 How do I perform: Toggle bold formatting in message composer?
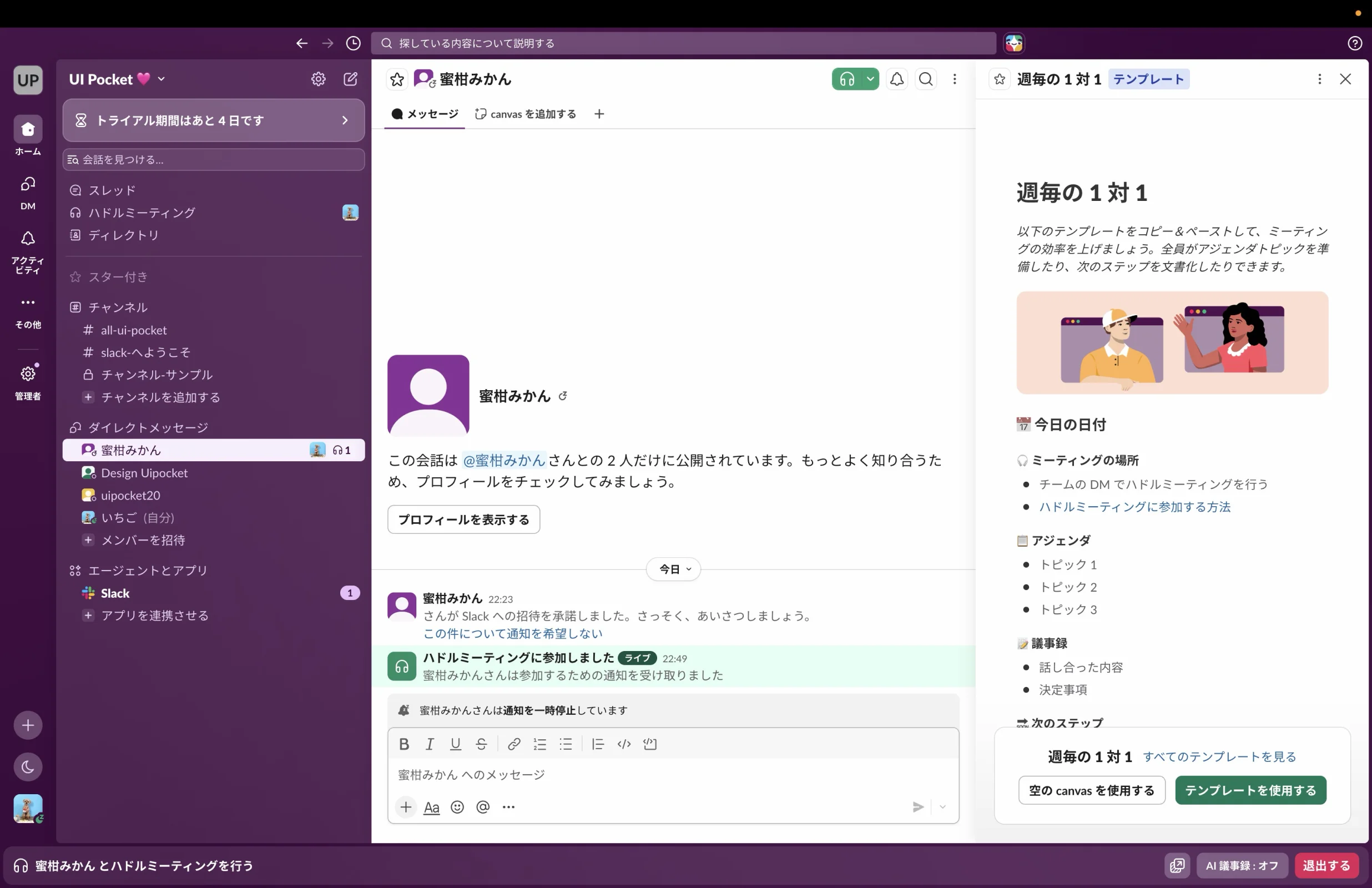coord(404,744)
